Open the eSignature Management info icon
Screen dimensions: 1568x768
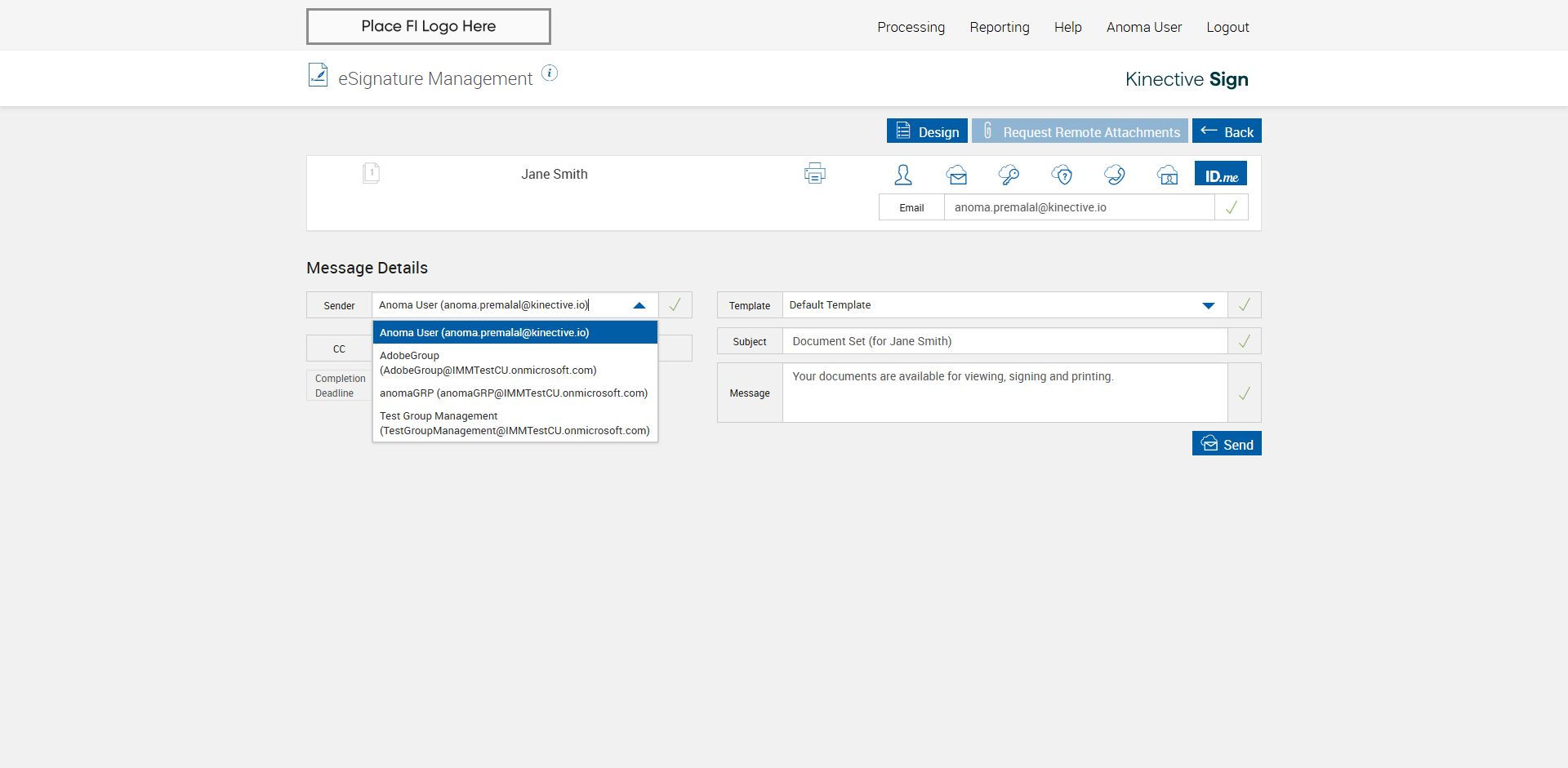pyautogui.click(x=550, y=73)
